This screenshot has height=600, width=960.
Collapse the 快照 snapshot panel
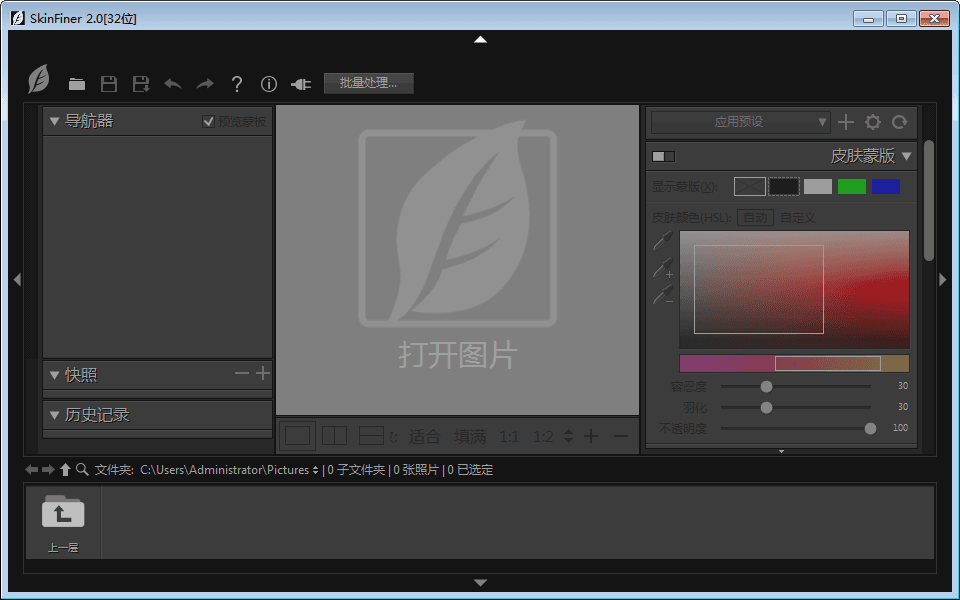click(54, 375)
